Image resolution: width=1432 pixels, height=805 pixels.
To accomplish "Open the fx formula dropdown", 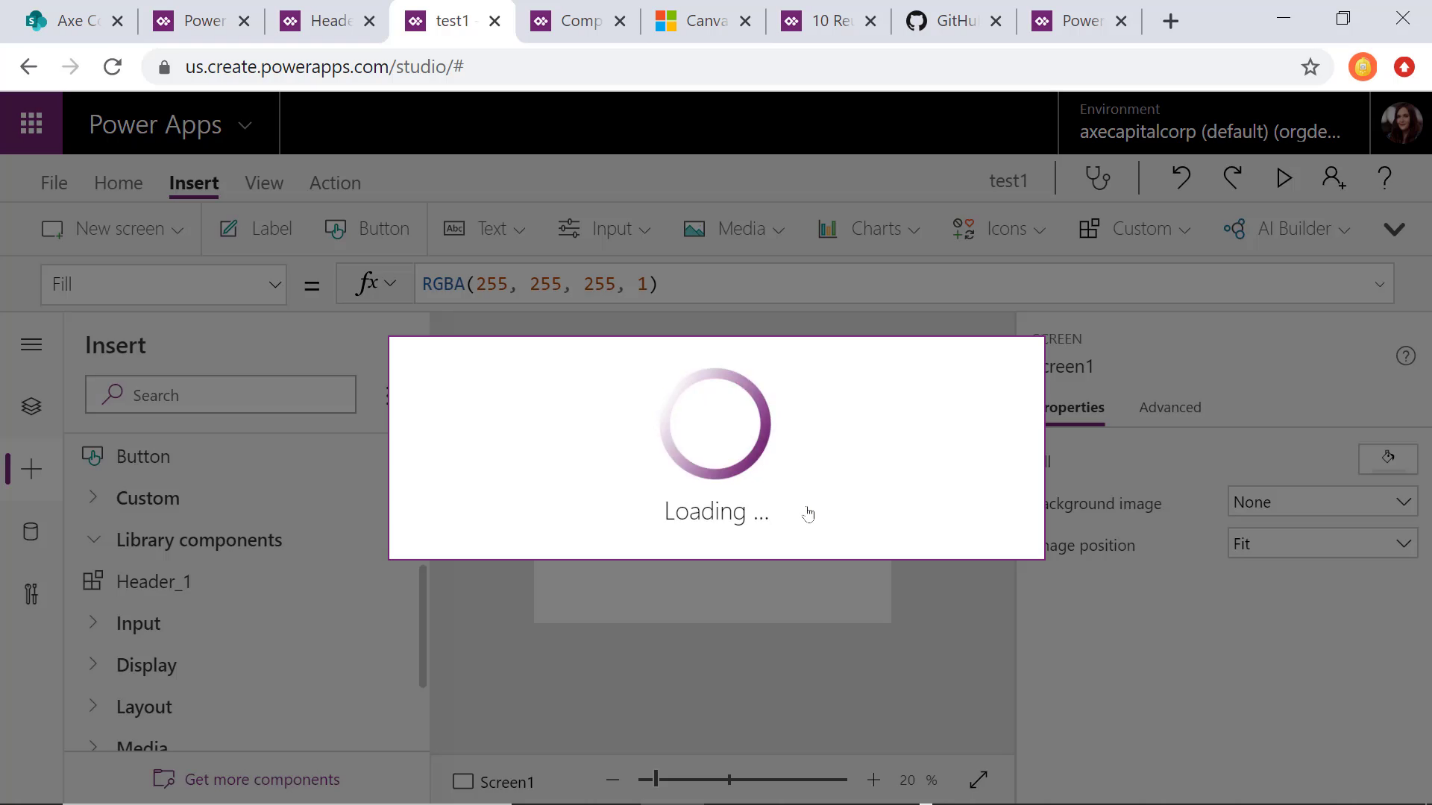I will pos(376,284).
